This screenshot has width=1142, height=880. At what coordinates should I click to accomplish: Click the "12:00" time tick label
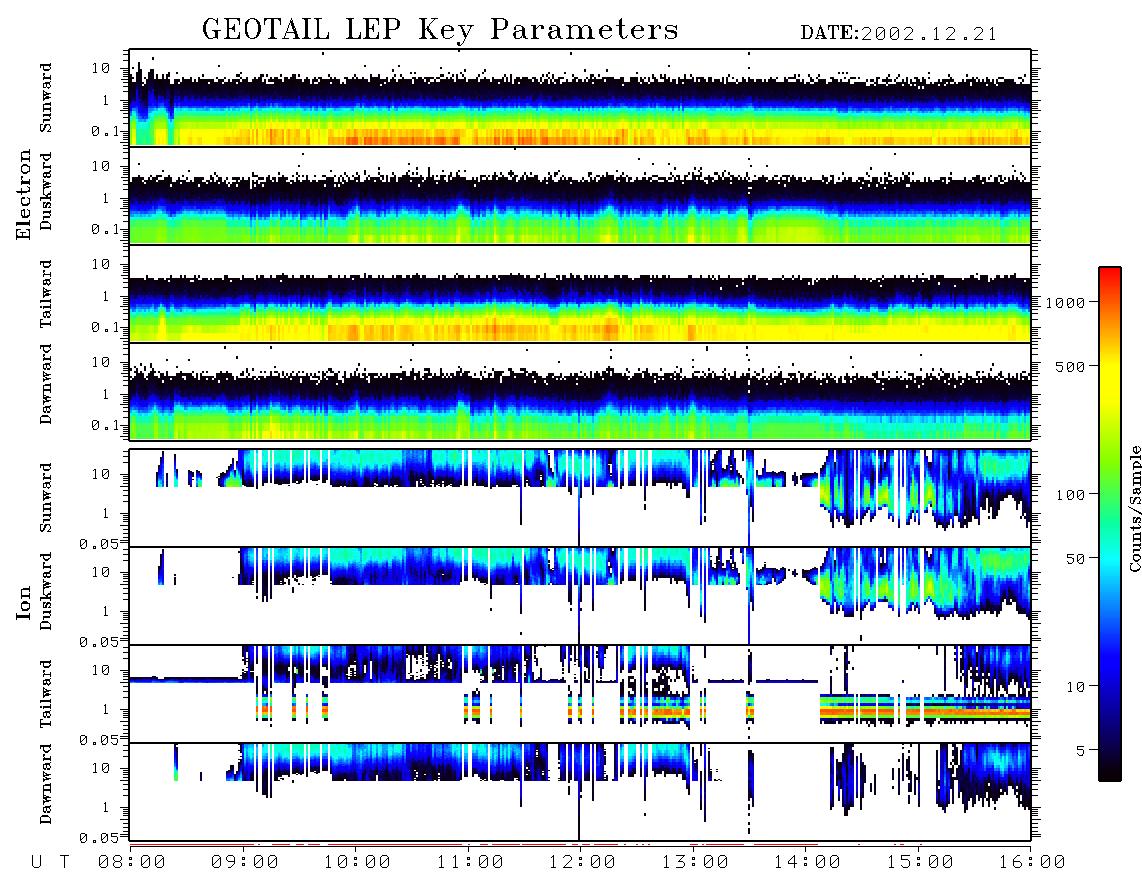coord(582,863)
